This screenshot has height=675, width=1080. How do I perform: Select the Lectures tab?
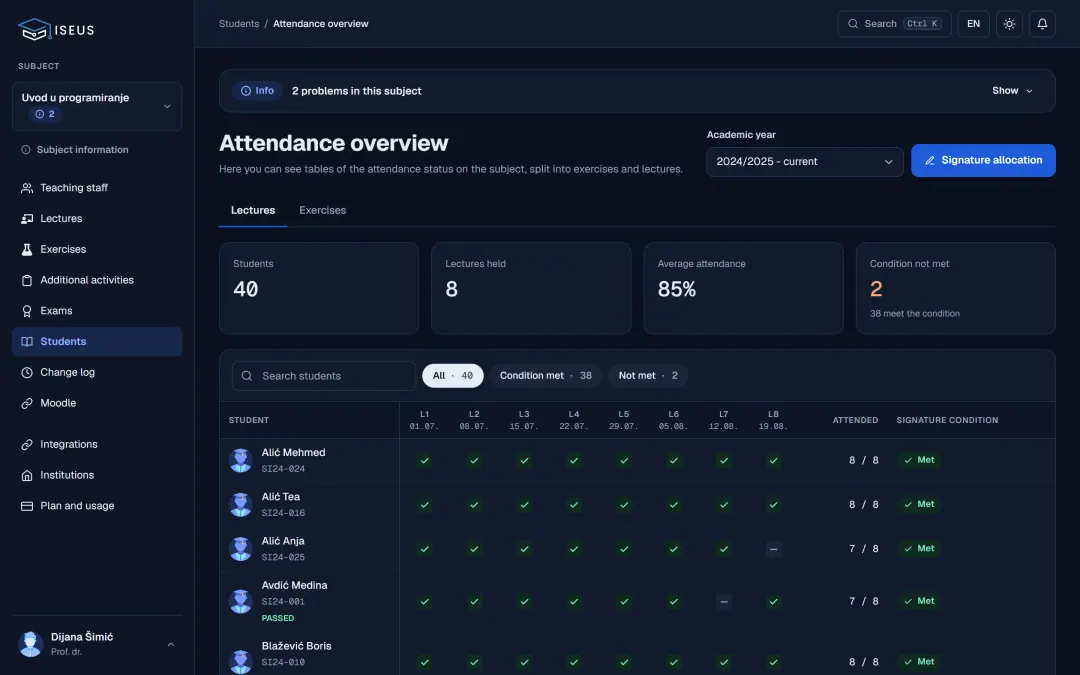(253, 211)
